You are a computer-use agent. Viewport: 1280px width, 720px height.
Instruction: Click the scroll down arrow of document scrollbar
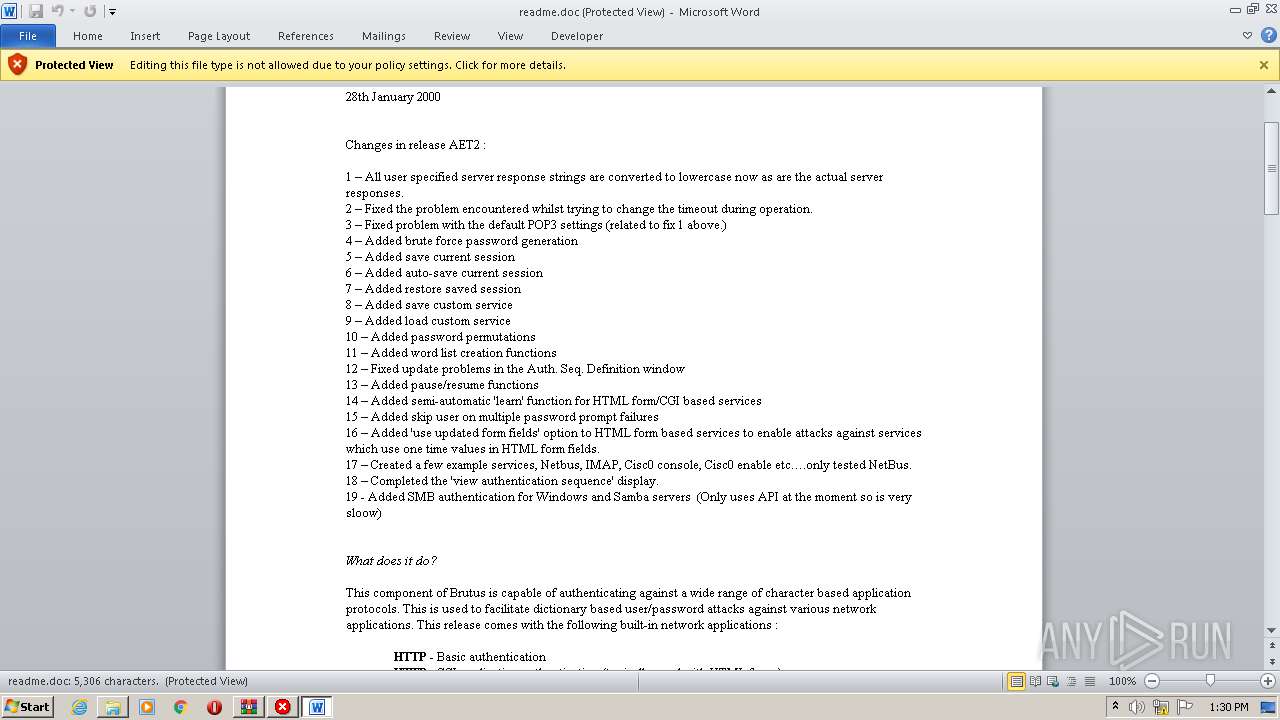[x=1272, y=630]
